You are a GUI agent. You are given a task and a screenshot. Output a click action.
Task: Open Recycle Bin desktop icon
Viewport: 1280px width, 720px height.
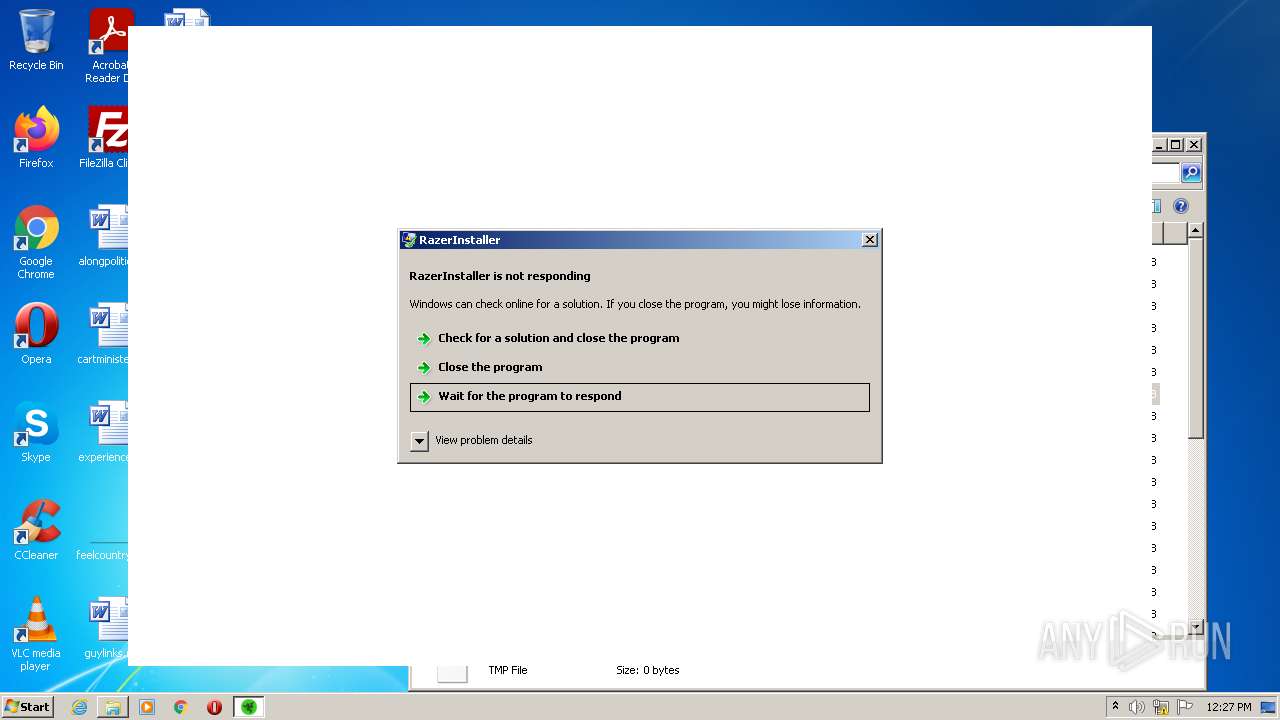tap(36, 41)
